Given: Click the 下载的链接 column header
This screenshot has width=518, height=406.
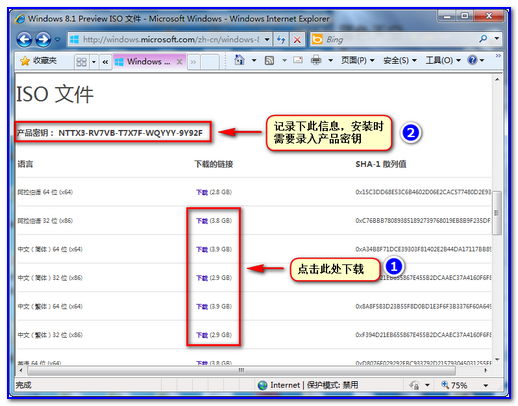Looking at the screenshot, I should click(214, 164).
